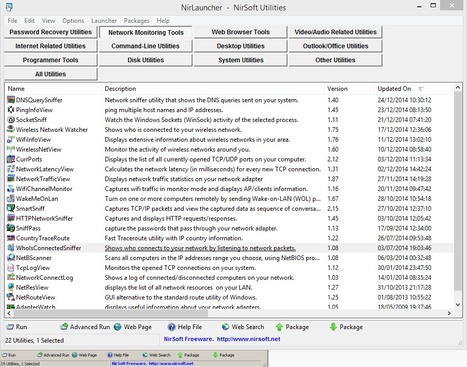The width and height of the screenshot is (467, 367).
Task: Show the System Utilities group
Action: 240,60
